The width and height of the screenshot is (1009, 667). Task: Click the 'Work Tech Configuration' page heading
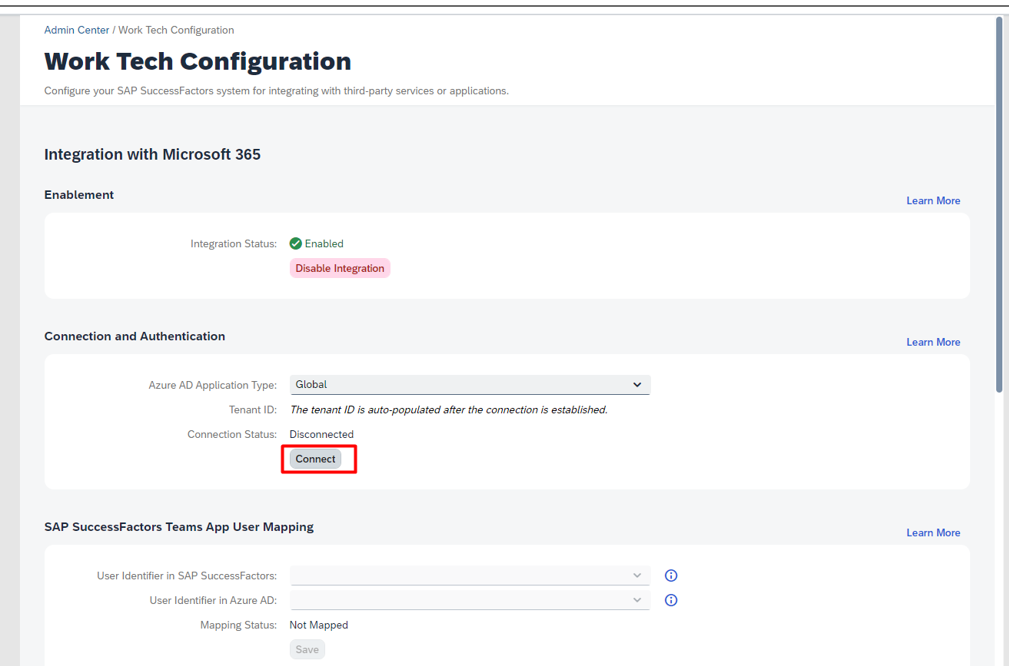pos(198,62)
